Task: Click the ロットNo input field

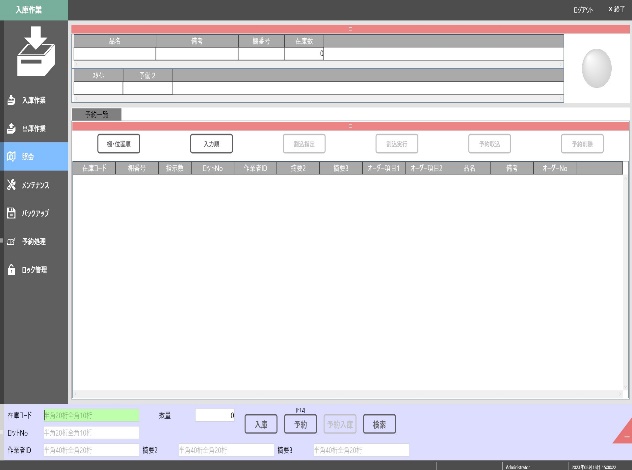Action: (91, 433)
